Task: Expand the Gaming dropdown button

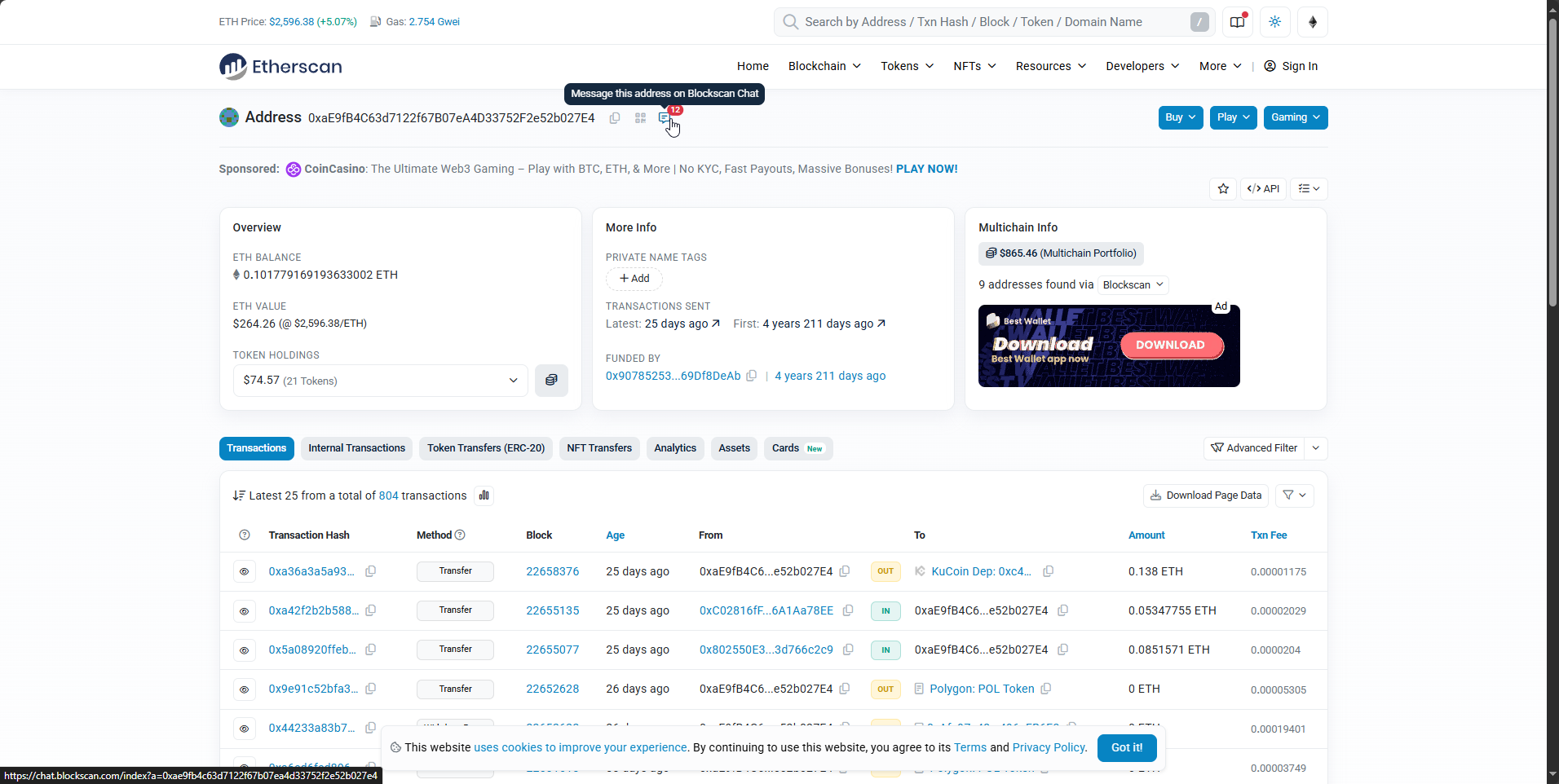Action: click(x=1296, y=117)
